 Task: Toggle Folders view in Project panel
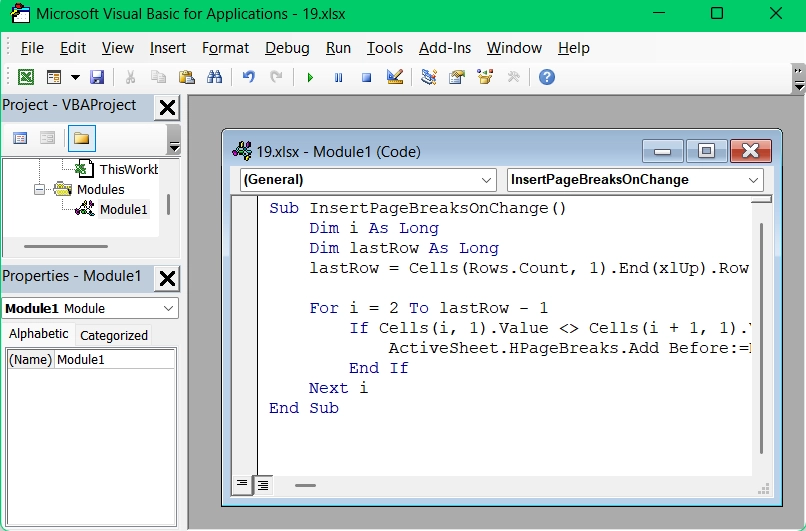click(81, 138)
